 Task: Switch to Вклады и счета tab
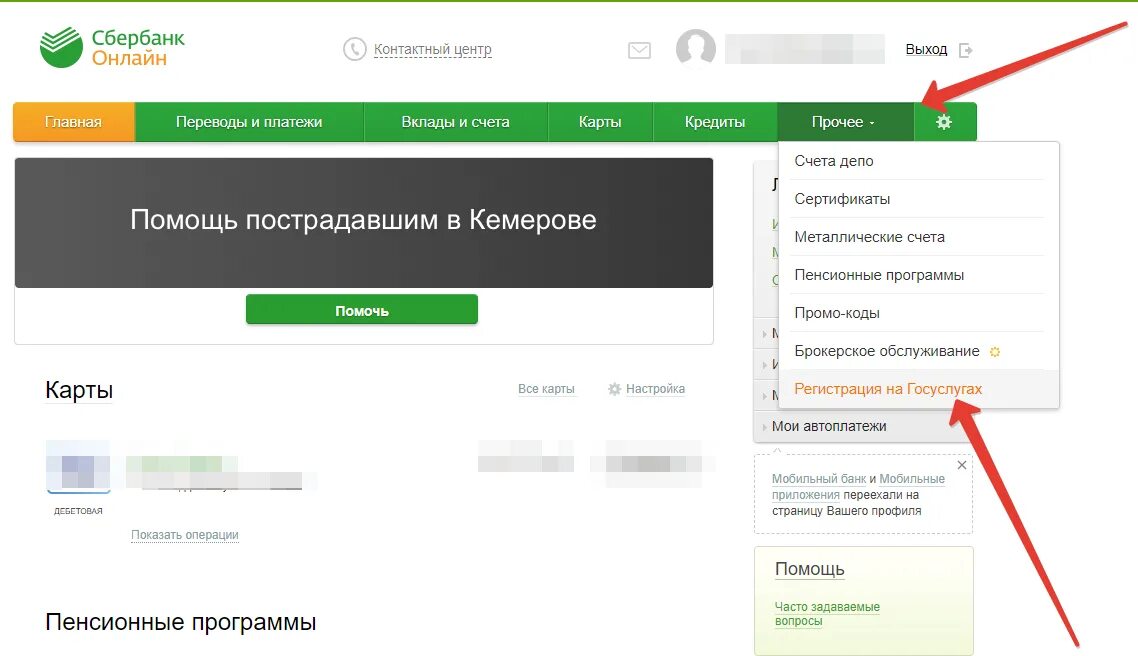point(455,122)
